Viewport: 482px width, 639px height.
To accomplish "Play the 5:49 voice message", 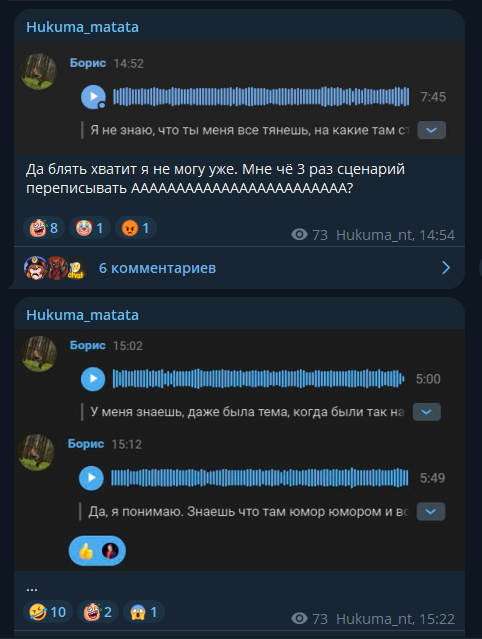I will point(91,478).
